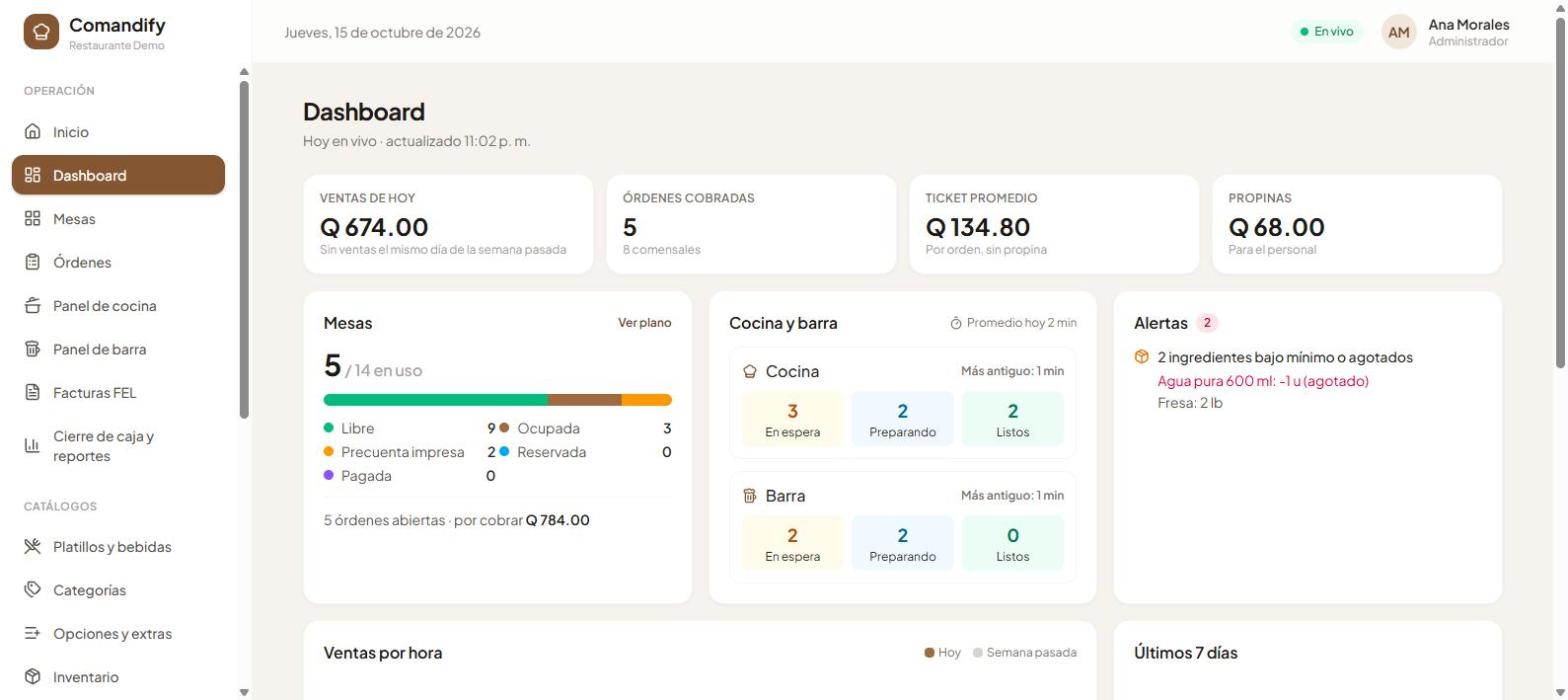Click the Órdenes clipboard icon
The height and width of the screenshot is (700, 1568).
32,262
